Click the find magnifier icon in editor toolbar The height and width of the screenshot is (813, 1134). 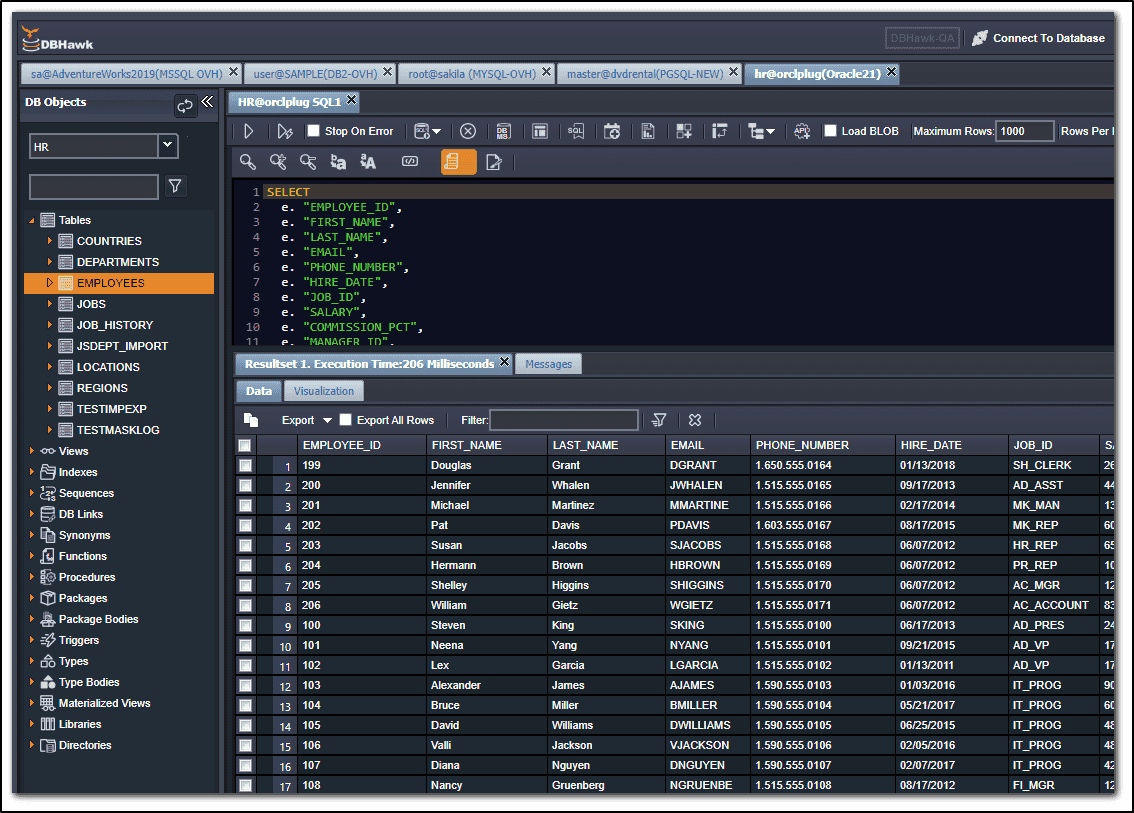[x=248, y=162]
